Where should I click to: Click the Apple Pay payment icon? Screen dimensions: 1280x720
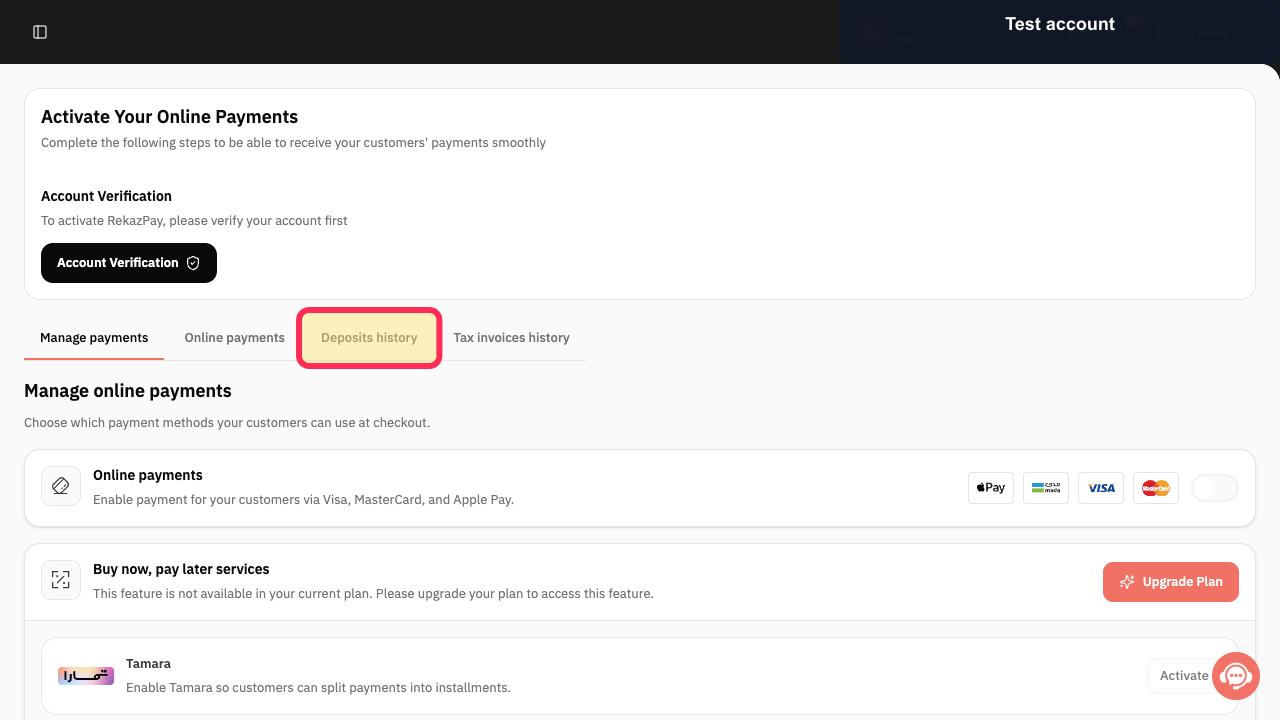991,488
